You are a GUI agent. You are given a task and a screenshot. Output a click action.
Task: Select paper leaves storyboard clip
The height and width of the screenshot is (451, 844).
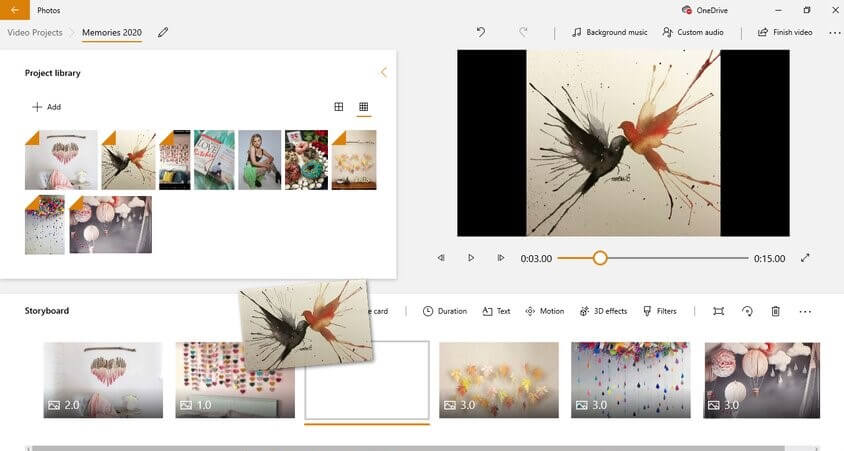[499, 380]
